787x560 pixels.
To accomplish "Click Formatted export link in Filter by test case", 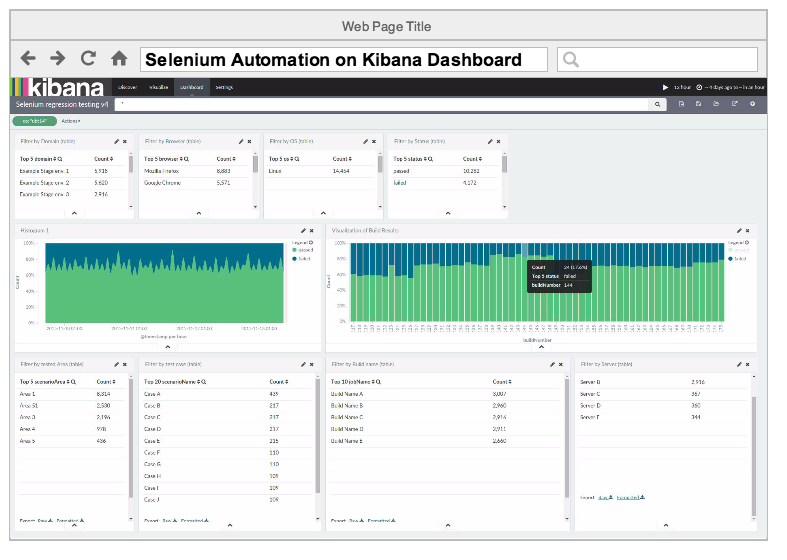I will click(195, 521).
